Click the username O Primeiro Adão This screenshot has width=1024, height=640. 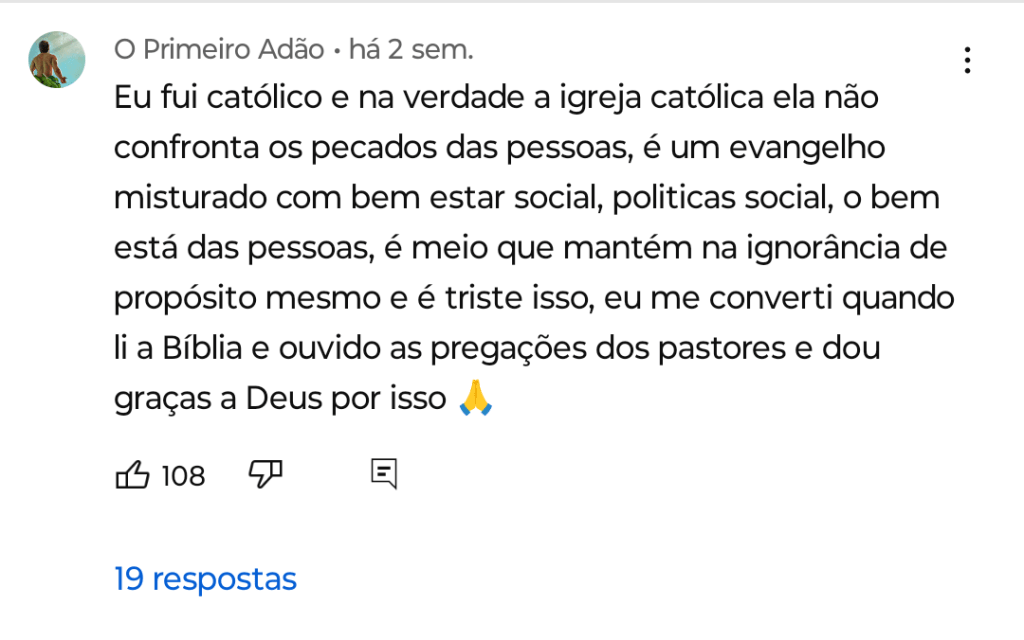219,49
